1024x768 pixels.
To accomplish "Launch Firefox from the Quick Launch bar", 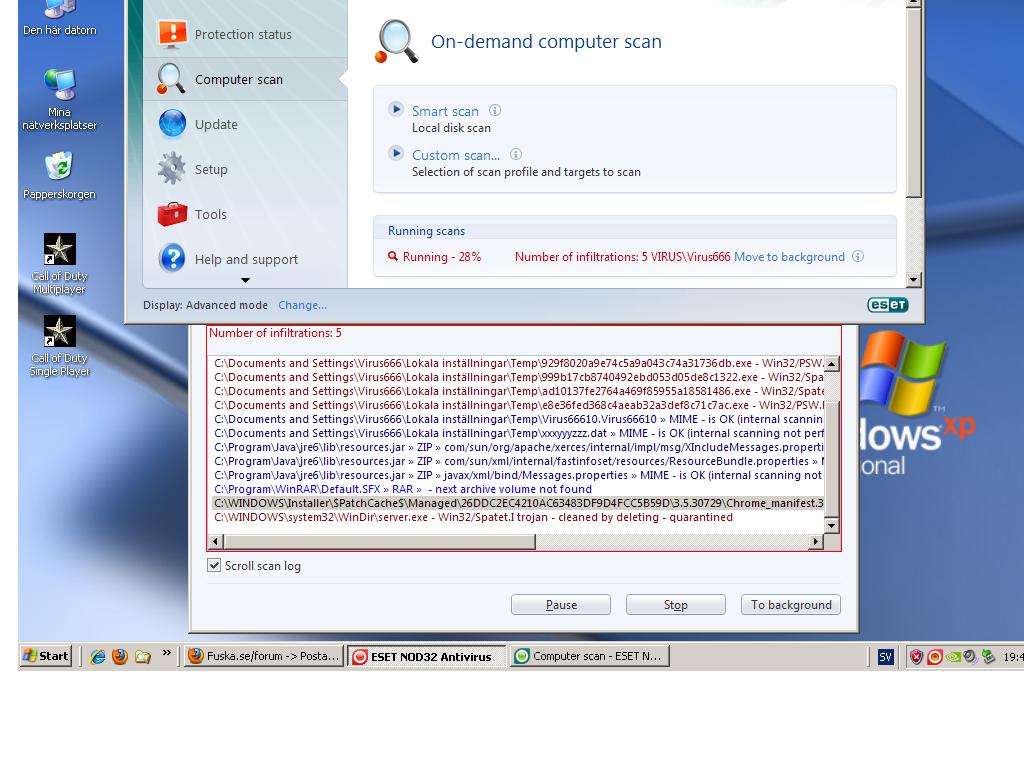I will click(x=120, y=656).
